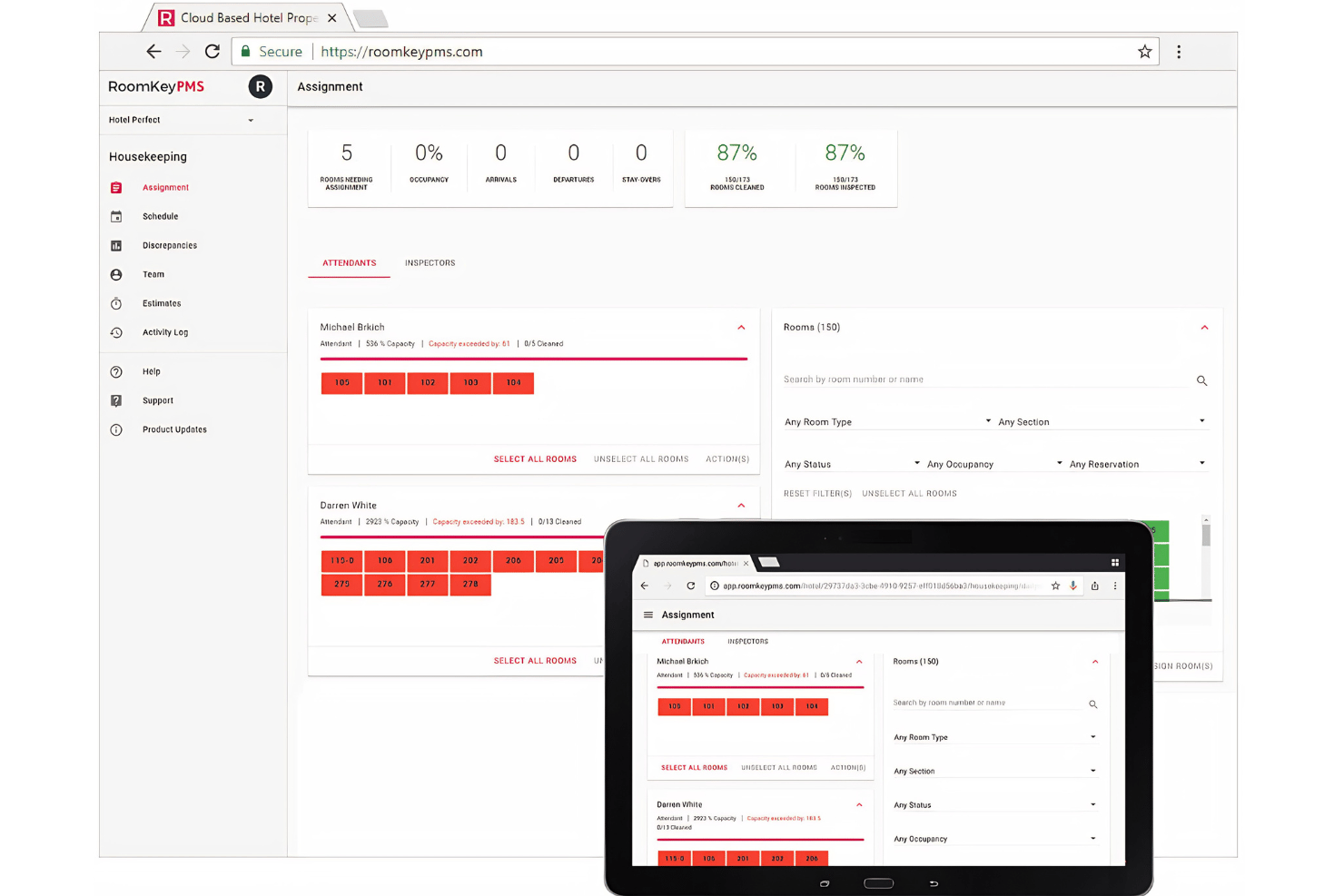Click the tablet microphone icon
The image size is (1344, 896).
point(1073,586)
